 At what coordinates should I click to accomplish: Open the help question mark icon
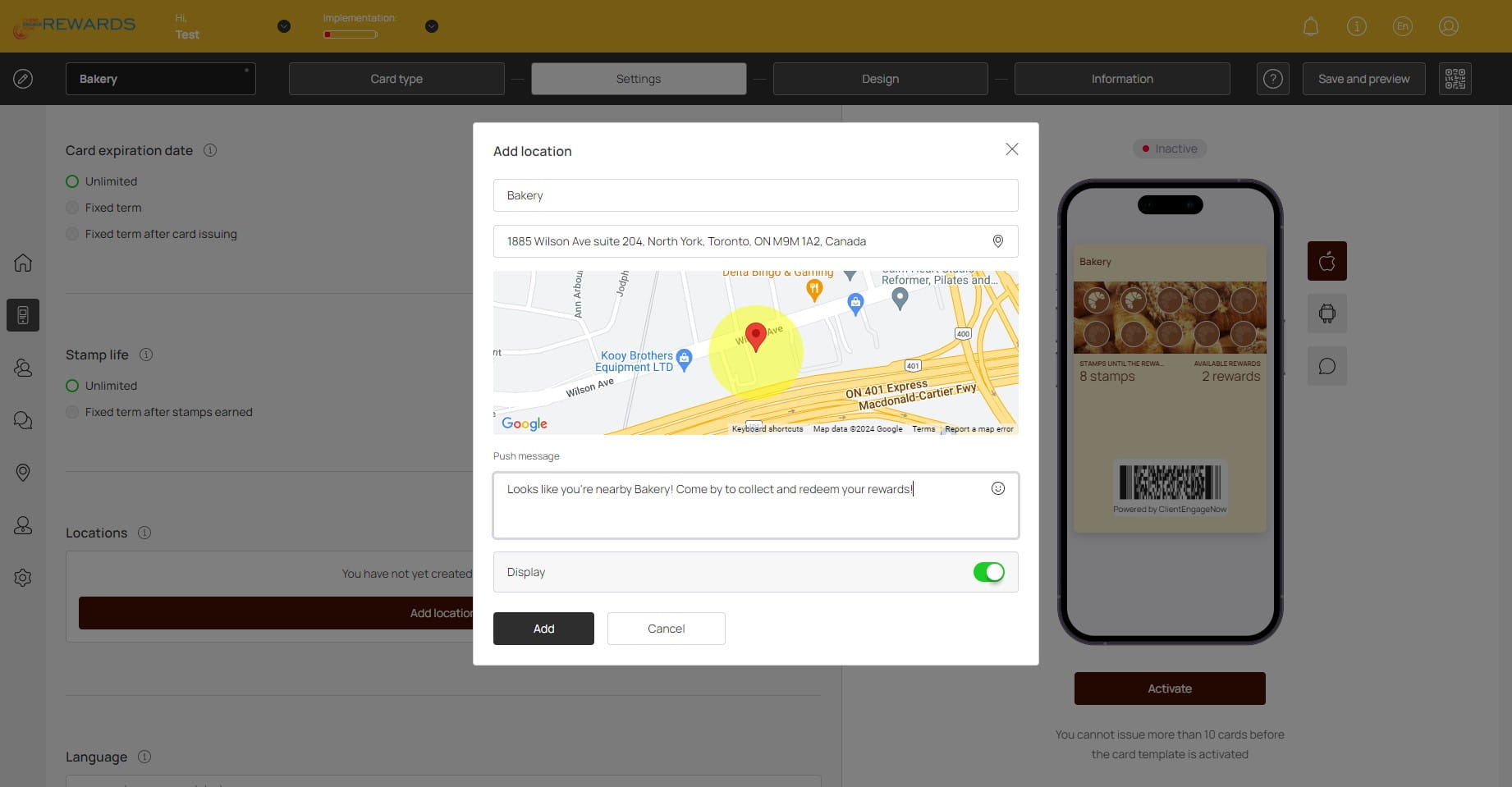point(1273,79)
